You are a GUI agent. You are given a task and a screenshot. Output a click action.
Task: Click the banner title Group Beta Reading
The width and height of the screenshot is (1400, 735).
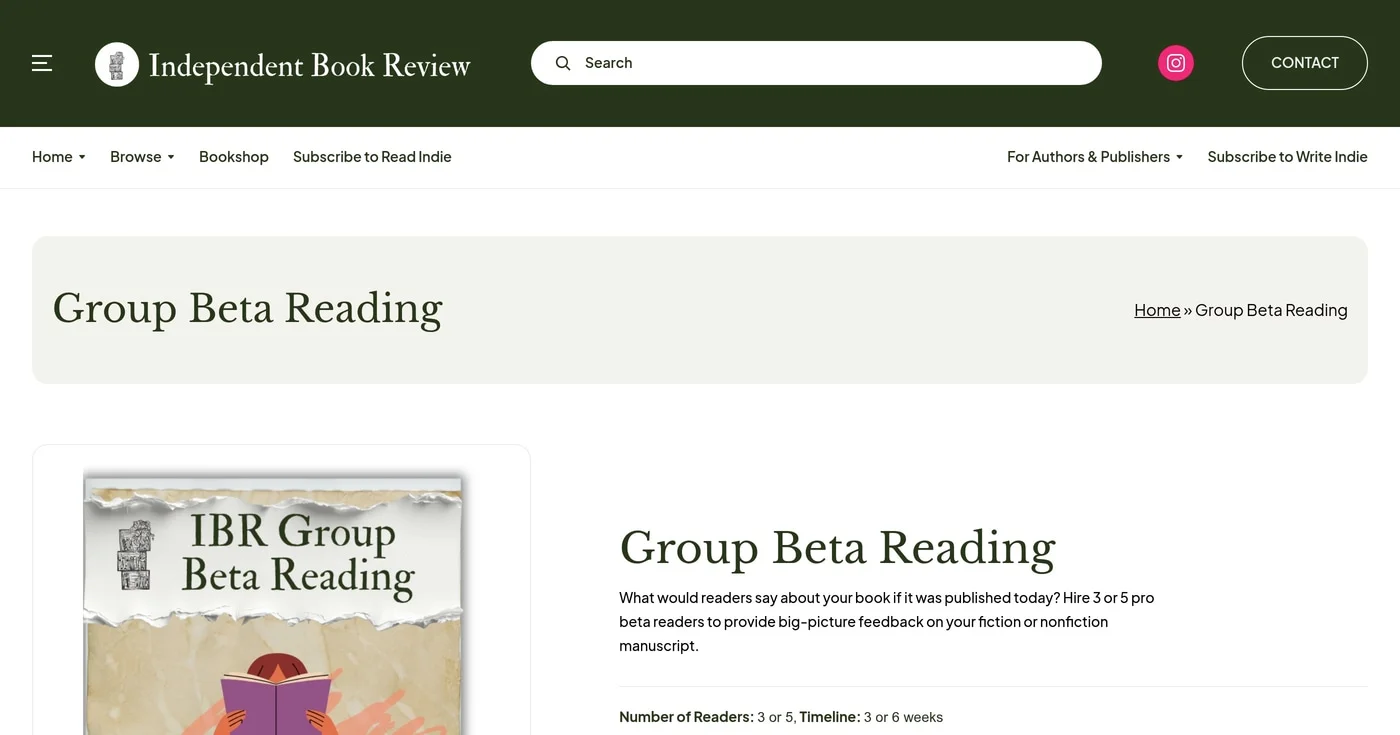248,309
